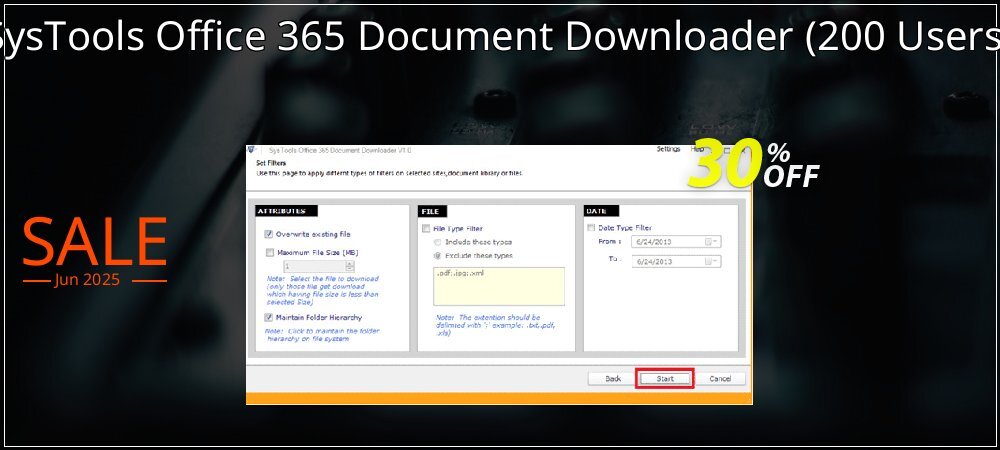Click the DATE section header
The width and height of the screenshot is (1000, 450).
601,211
